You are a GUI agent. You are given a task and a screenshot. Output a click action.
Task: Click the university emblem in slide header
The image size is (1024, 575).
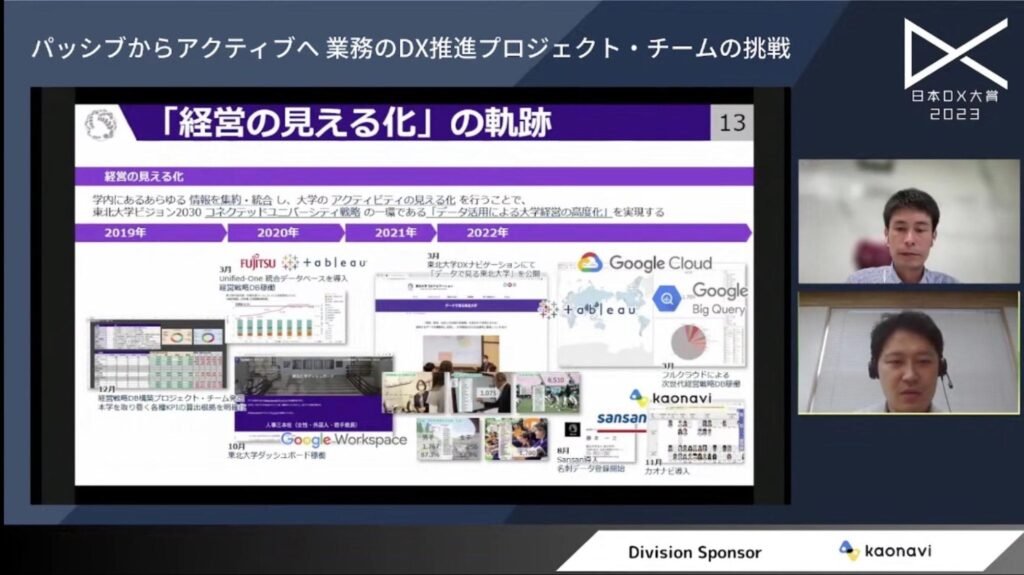[x=101, y=123]
